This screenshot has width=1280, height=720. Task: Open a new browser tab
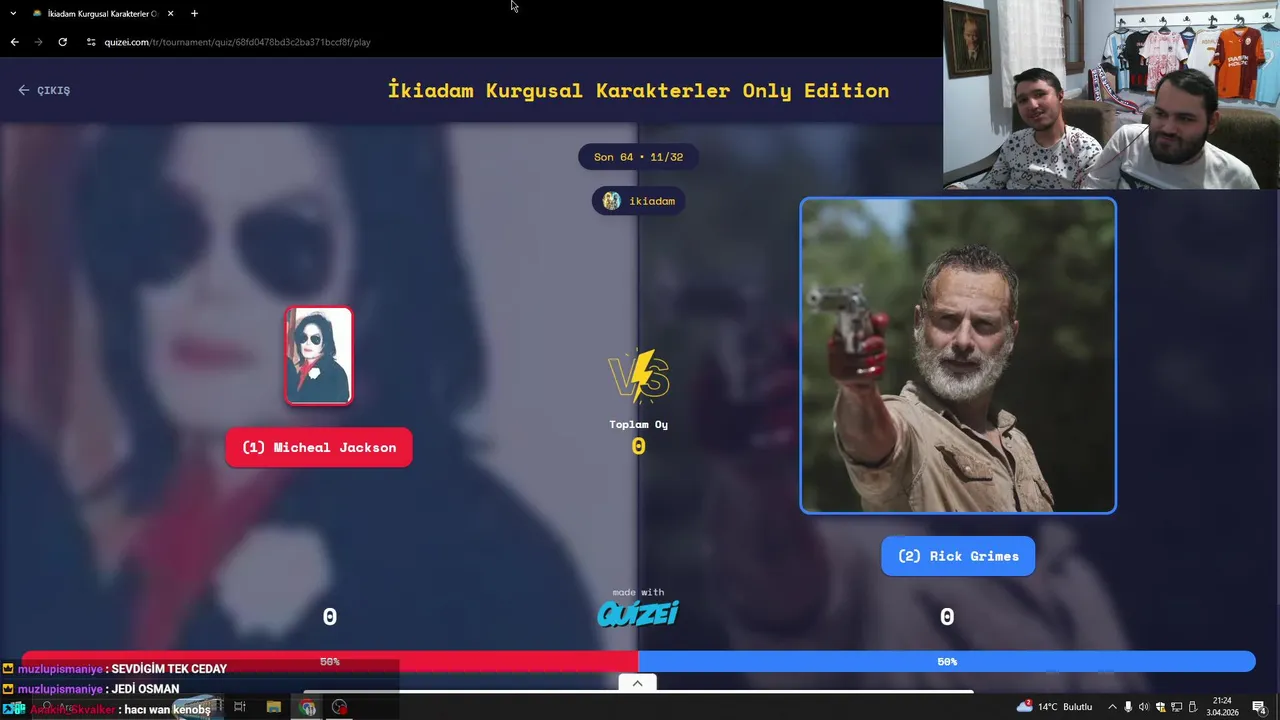point(194,14)
